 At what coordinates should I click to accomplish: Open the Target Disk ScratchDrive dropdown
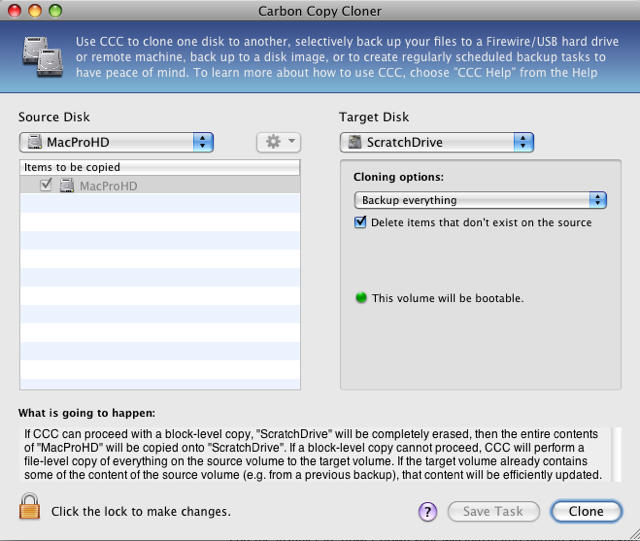(x=437, y=142)
